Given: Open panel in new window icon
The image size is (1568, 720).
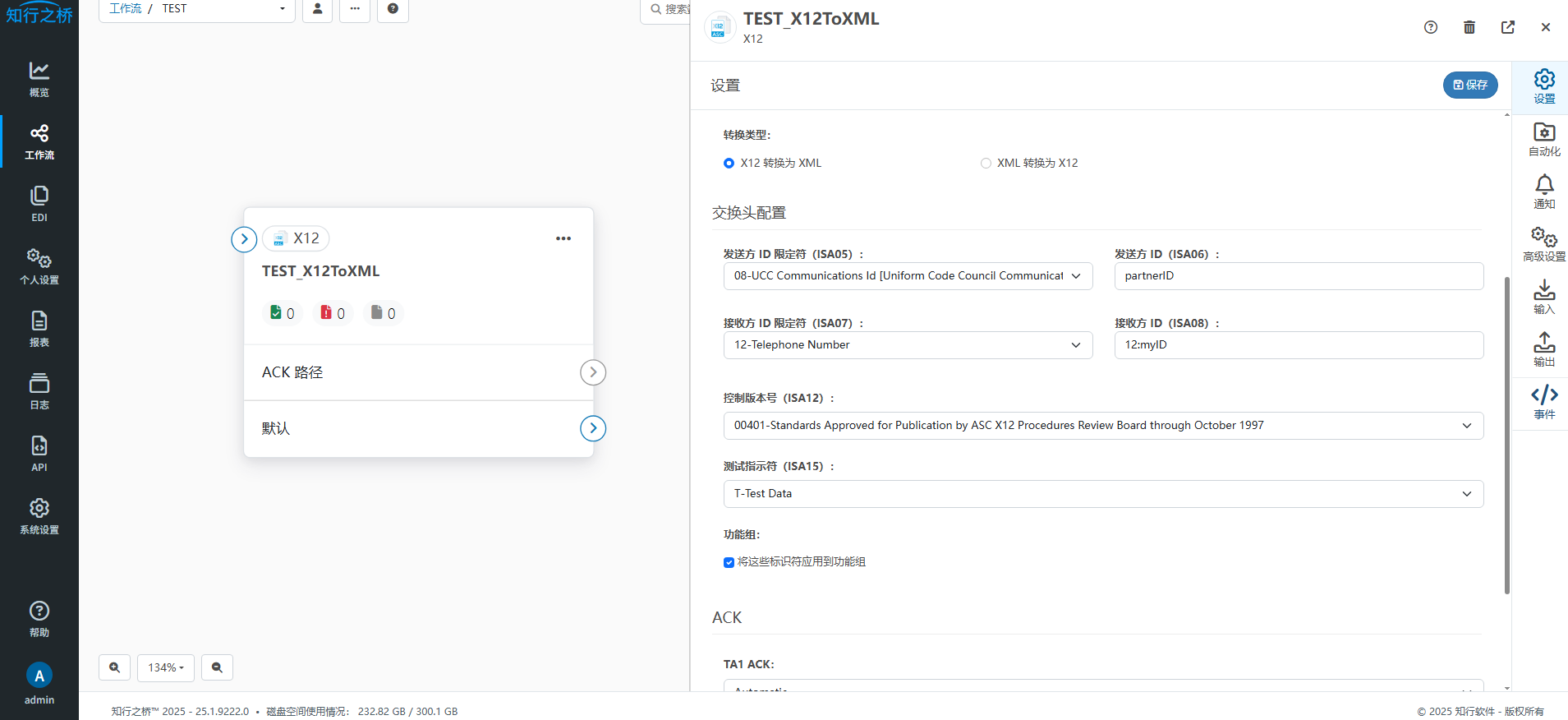Looking at the screenshot, I should tap(1508, 27).
